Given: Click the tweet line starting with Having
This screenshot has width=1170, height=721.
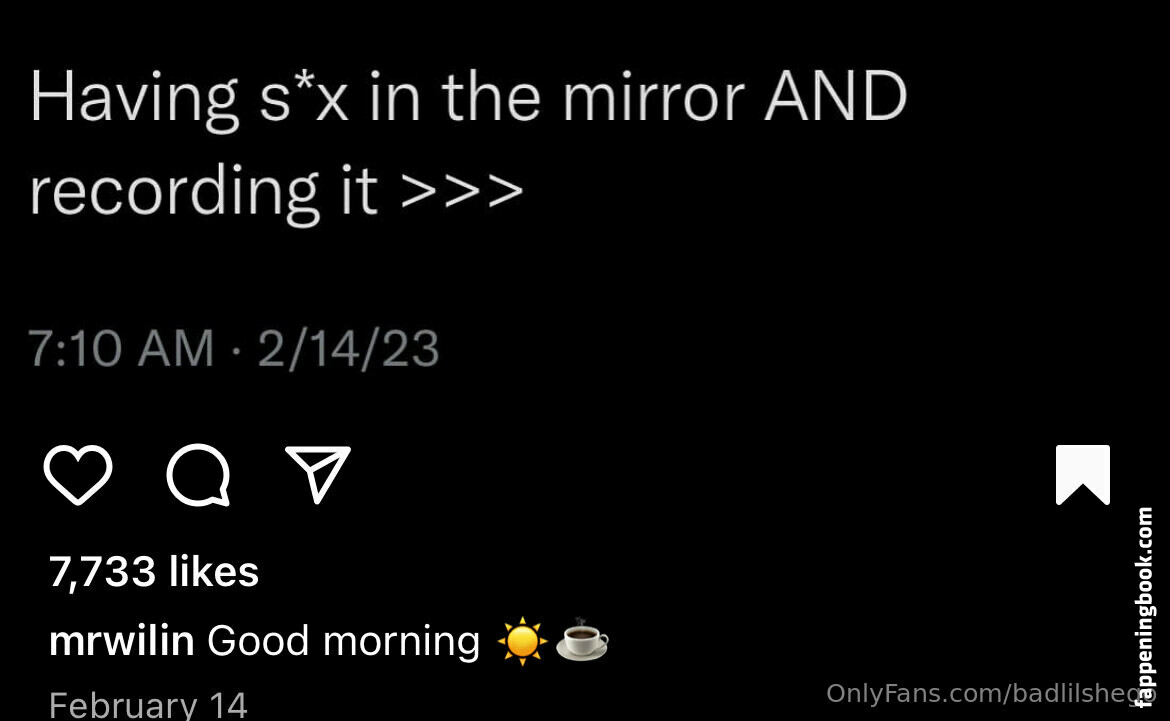Looking at the screenshot, I should pos(468,99).
